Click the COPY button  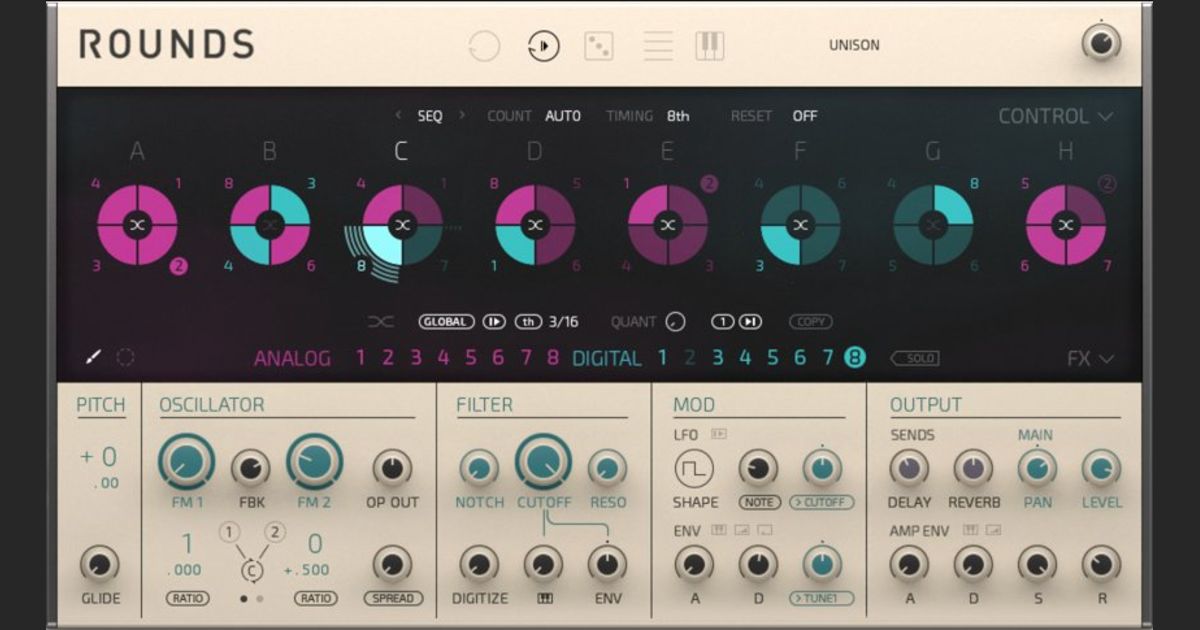pos(812,321)
